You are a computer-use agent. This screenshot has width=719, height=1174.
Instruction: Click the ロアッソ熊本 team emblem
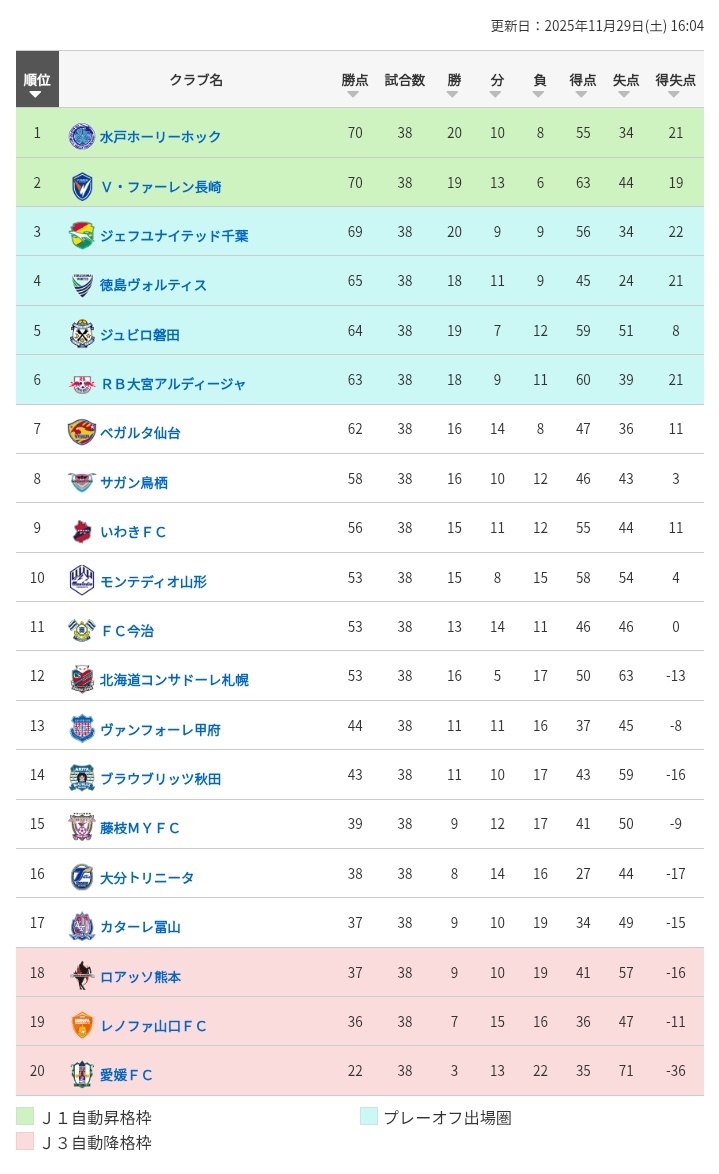(81, 972)
